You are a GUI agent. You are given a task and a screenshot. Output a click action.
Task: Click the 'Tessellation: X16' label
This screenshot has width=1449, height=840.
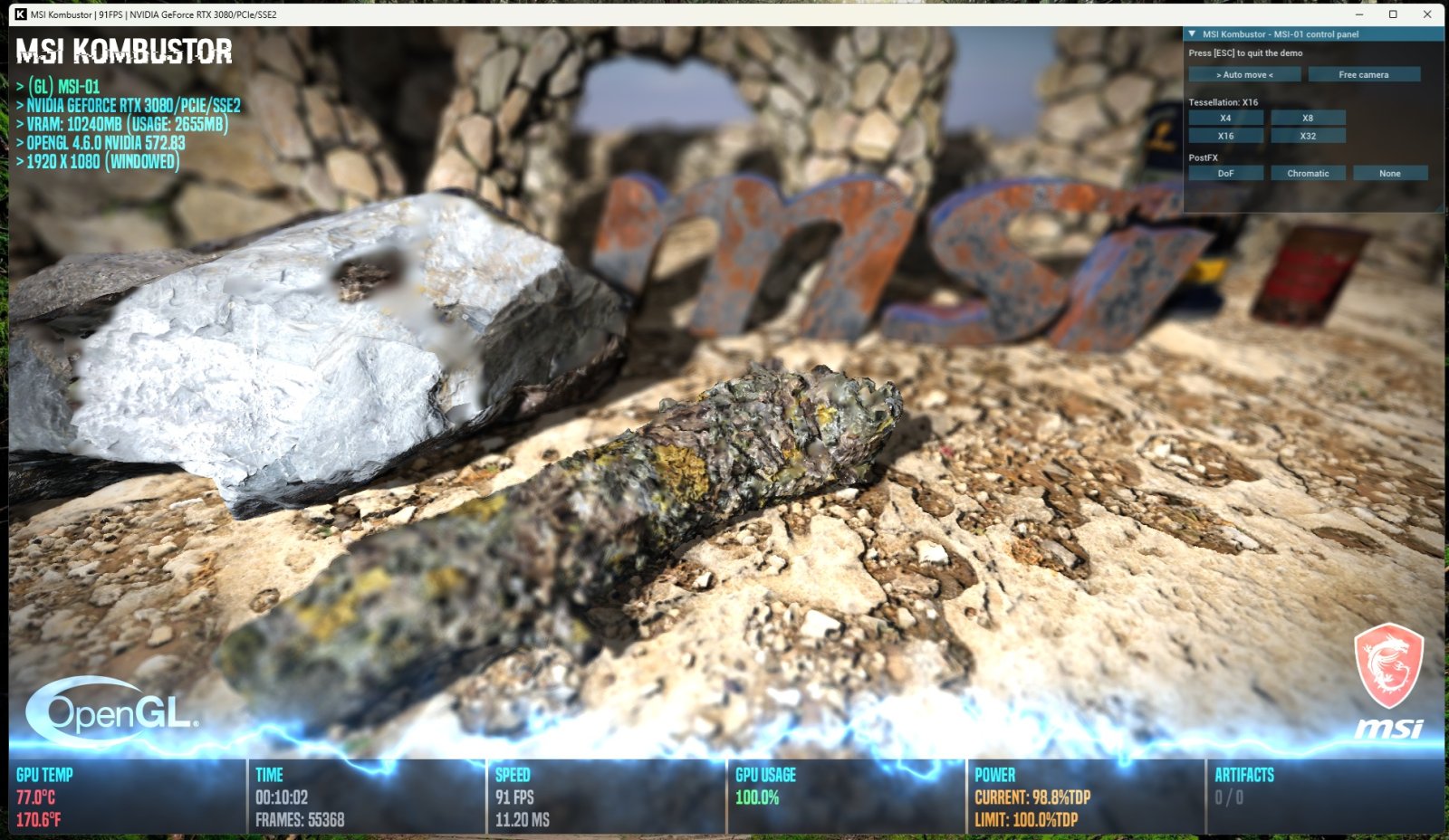tap(1223, 102)
